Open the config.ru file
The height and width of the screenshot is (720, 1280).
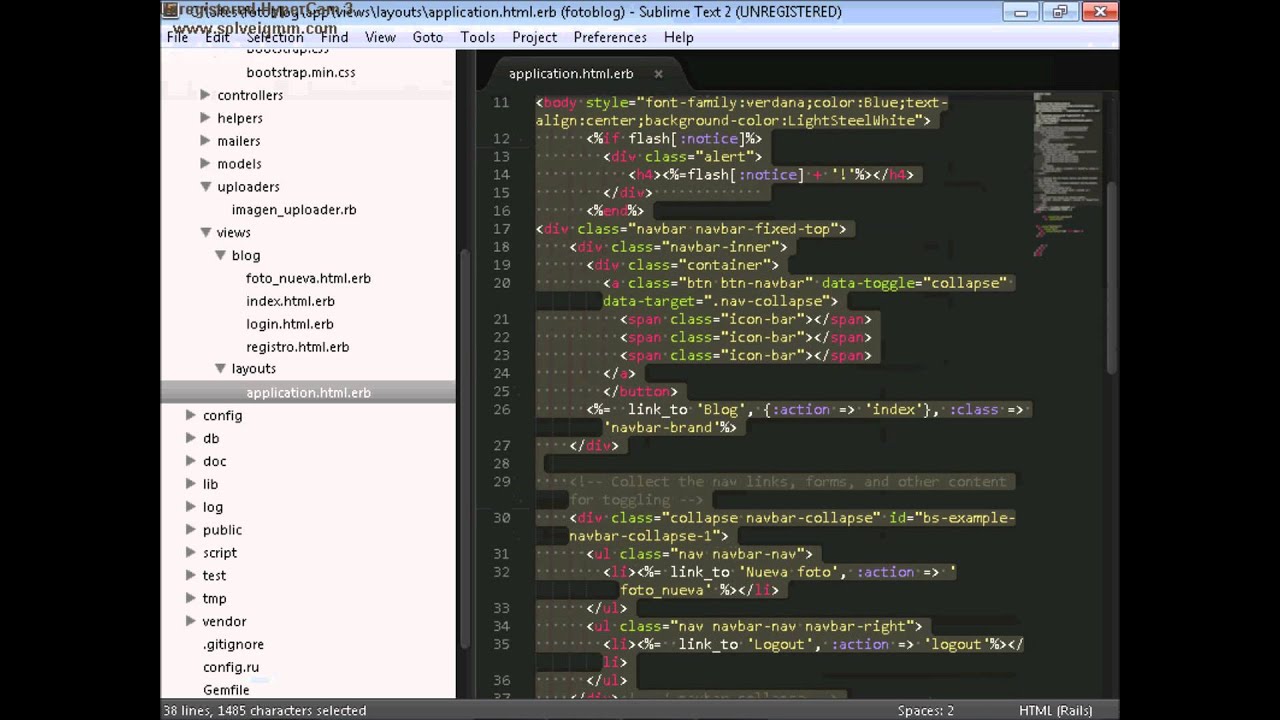(x=231, y=667)
